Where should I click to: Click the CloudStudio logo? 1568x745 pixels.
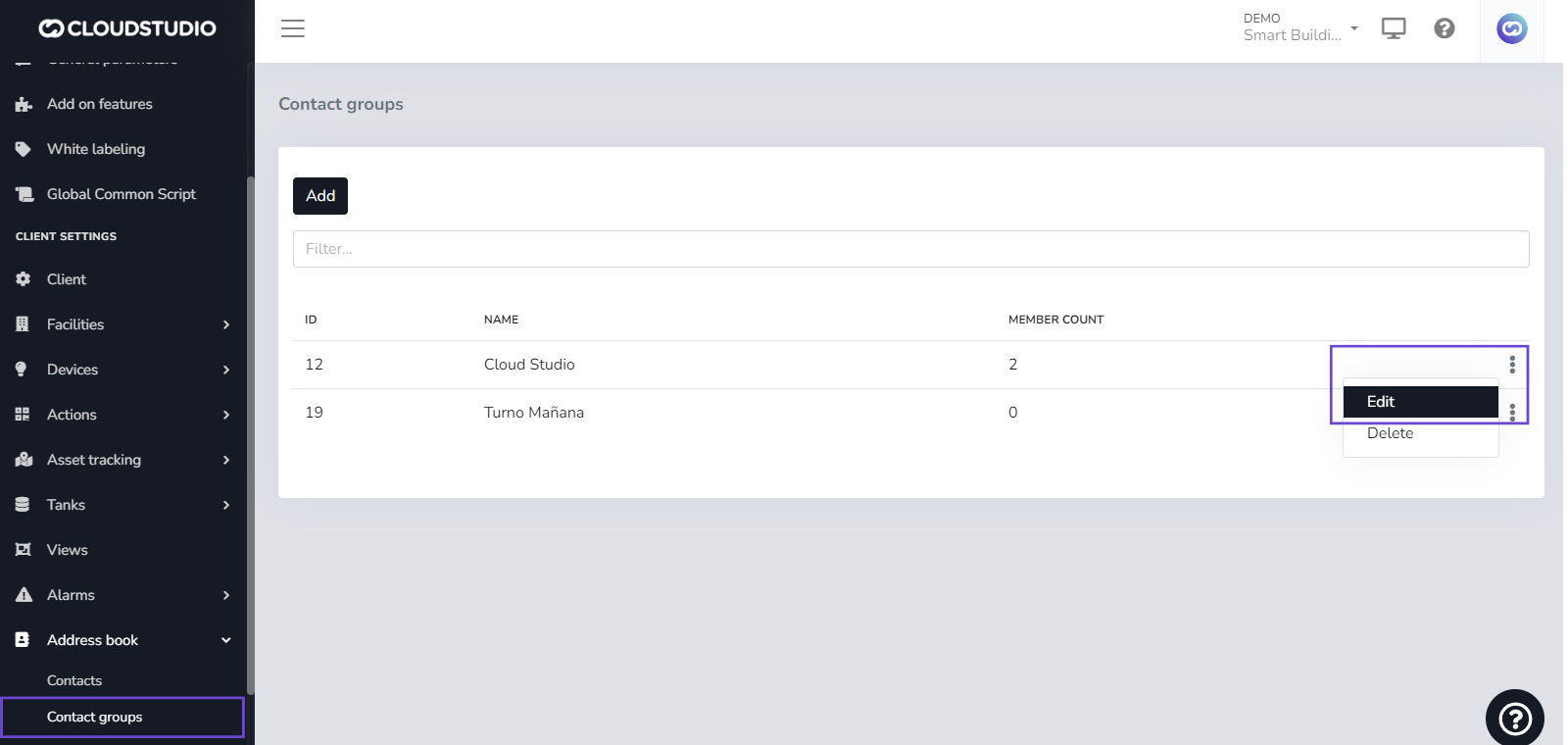127,28
